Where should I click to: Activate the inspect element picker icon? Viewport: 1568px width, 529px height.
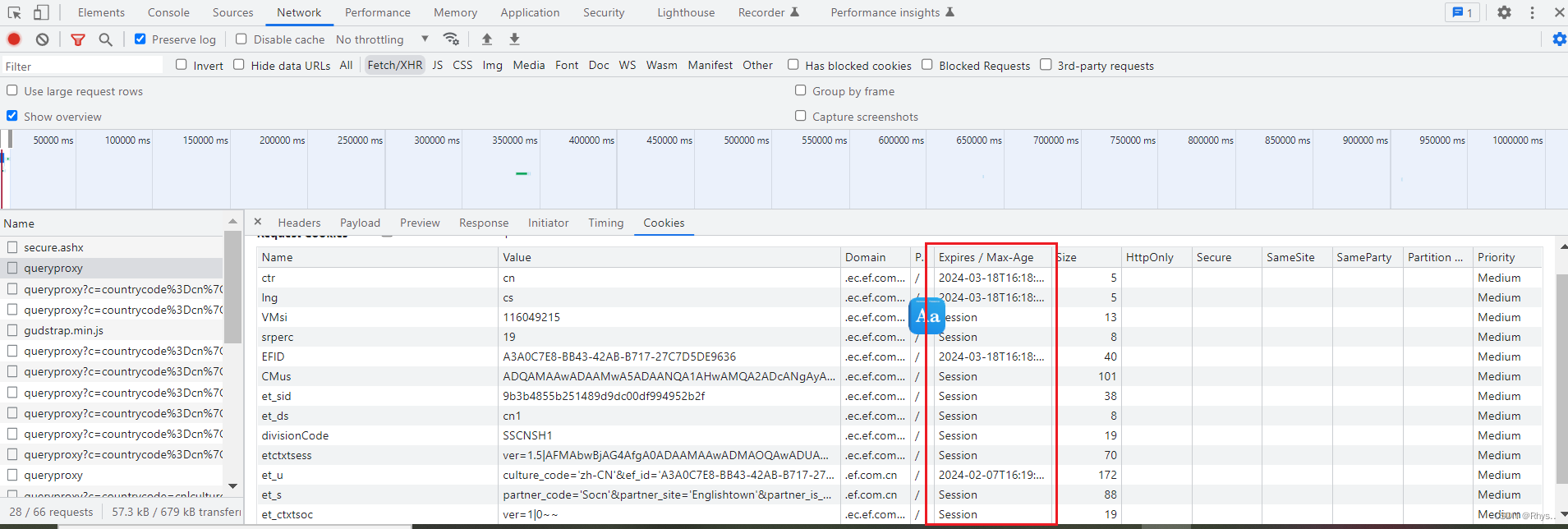14,12
